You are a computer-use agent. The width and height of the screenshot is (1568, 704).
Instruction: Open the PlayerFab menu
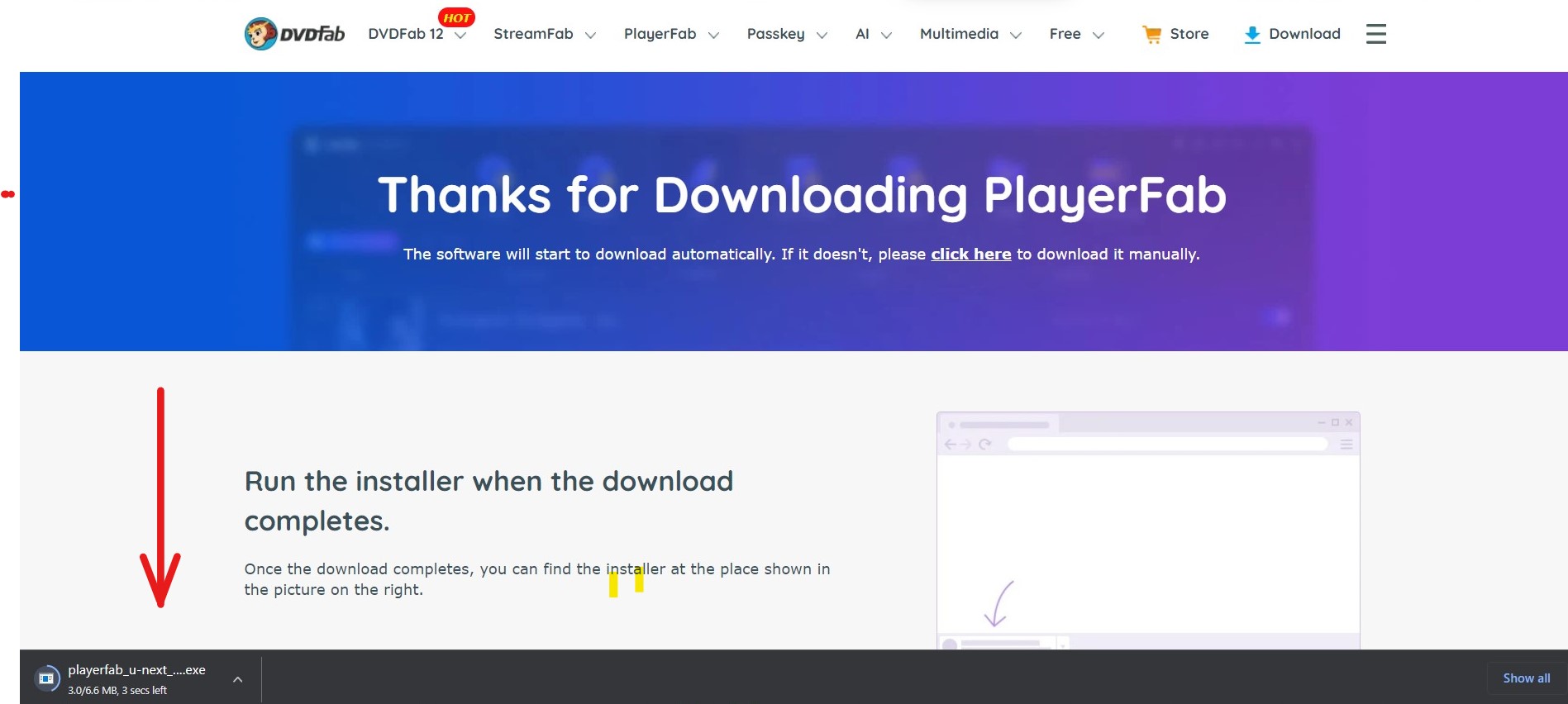(x=660, y=34)
